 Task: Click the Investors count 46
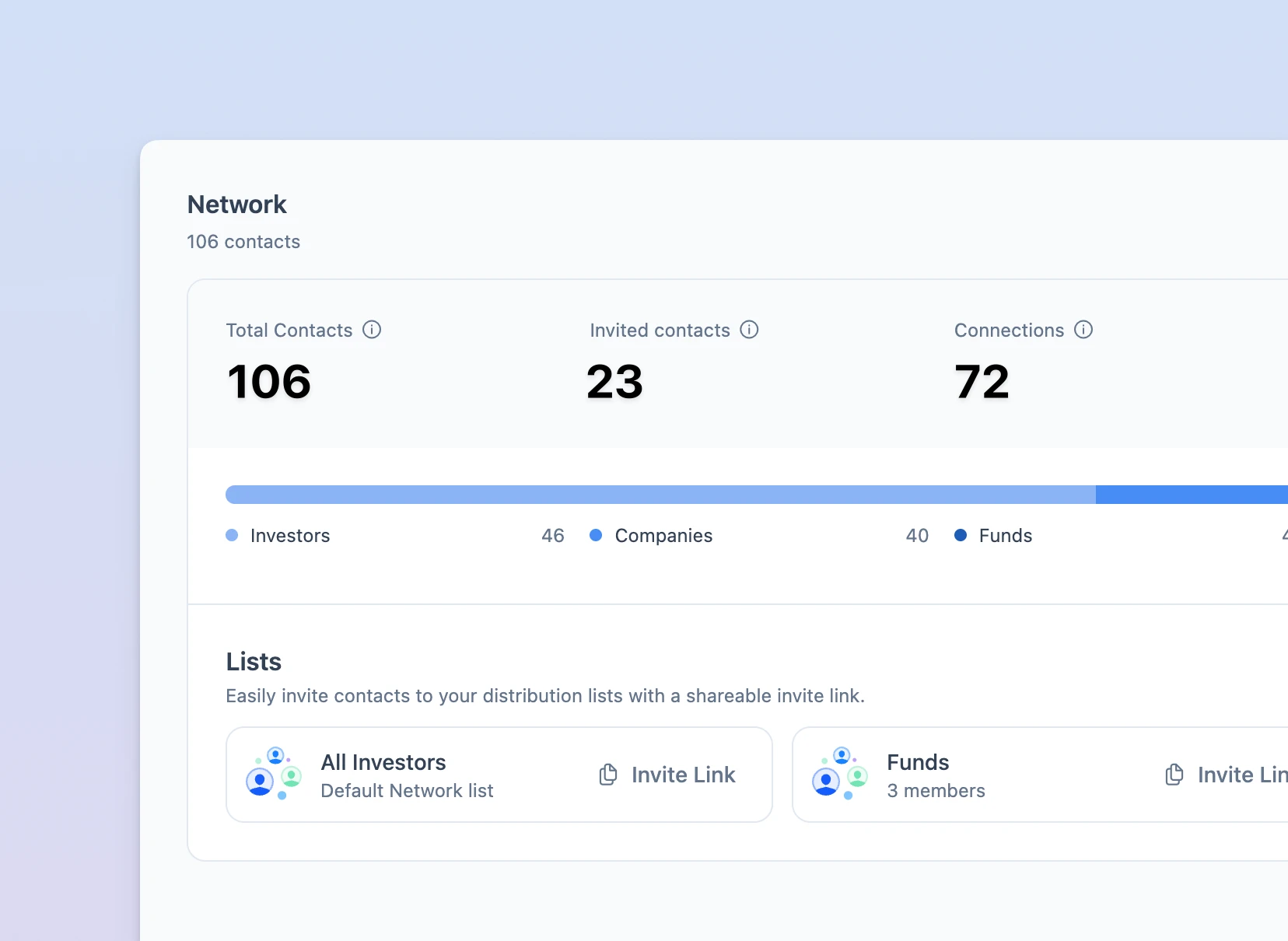(553, 536)
